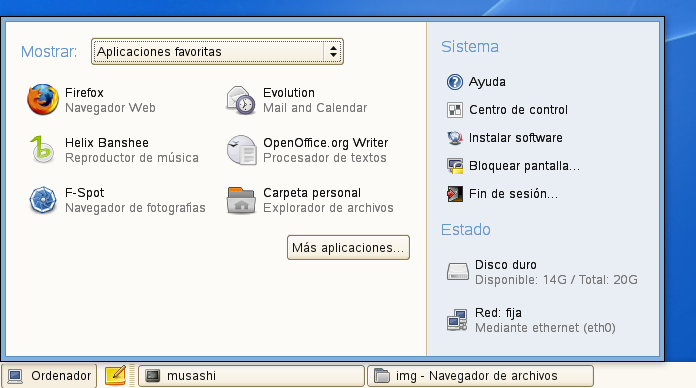The height and width of the screenshot is (388, 696).
Task: Click the Fin de sesión exit icon
Action: click(x=455, y=194)
